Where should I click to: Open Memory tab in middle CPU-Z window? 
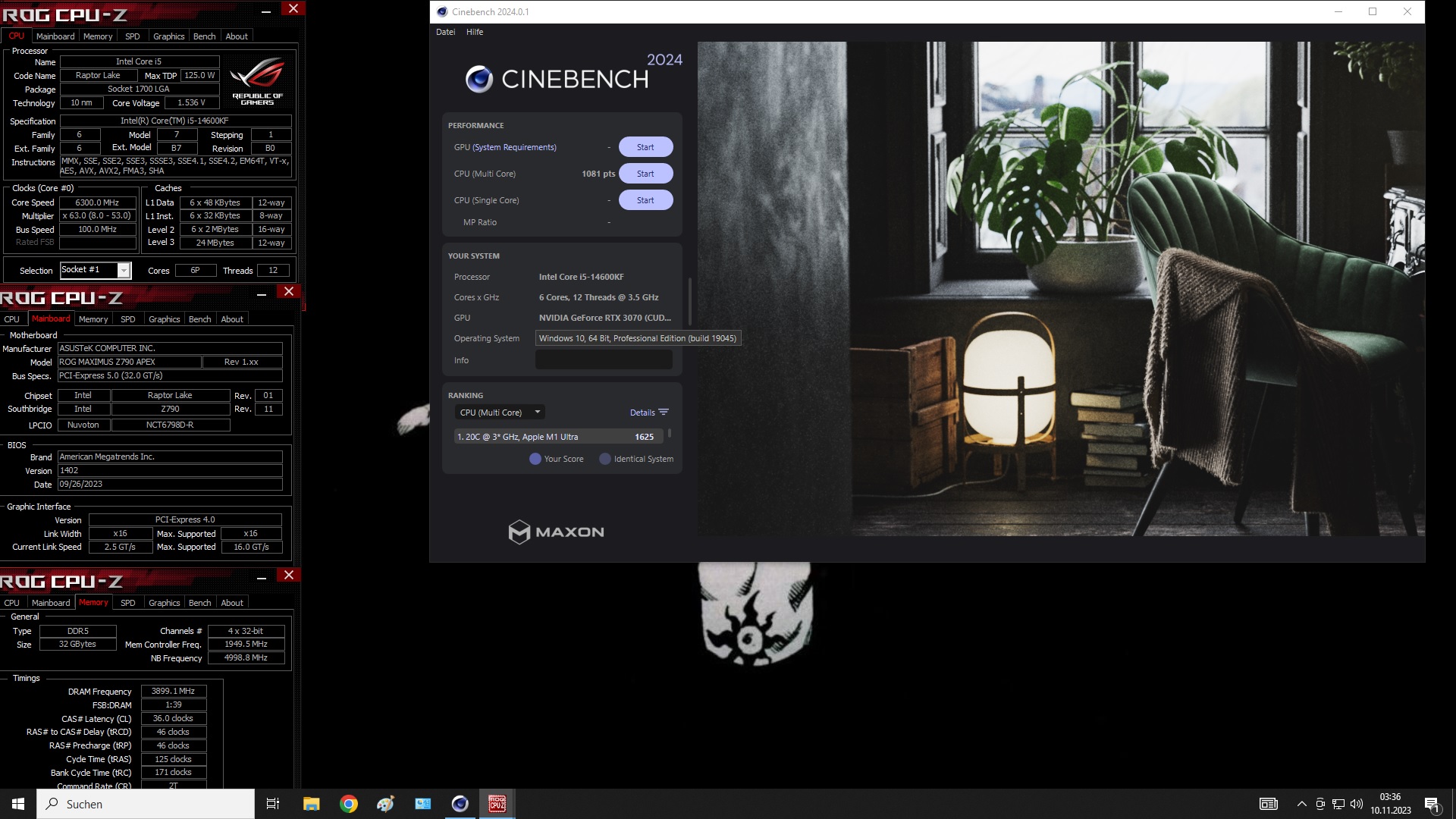[x=93, y=319]
